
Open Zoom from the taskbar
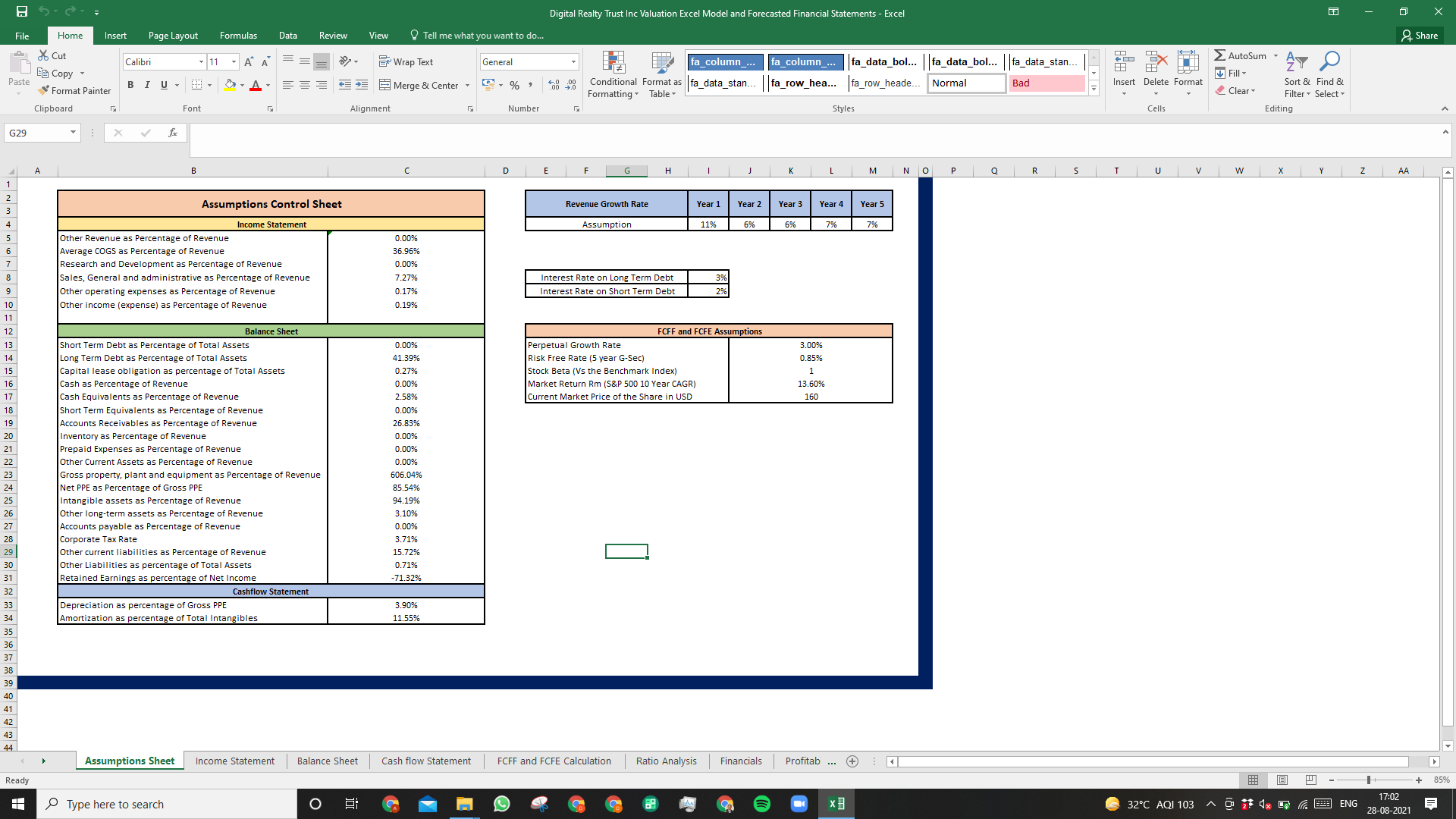click(799, 804)
